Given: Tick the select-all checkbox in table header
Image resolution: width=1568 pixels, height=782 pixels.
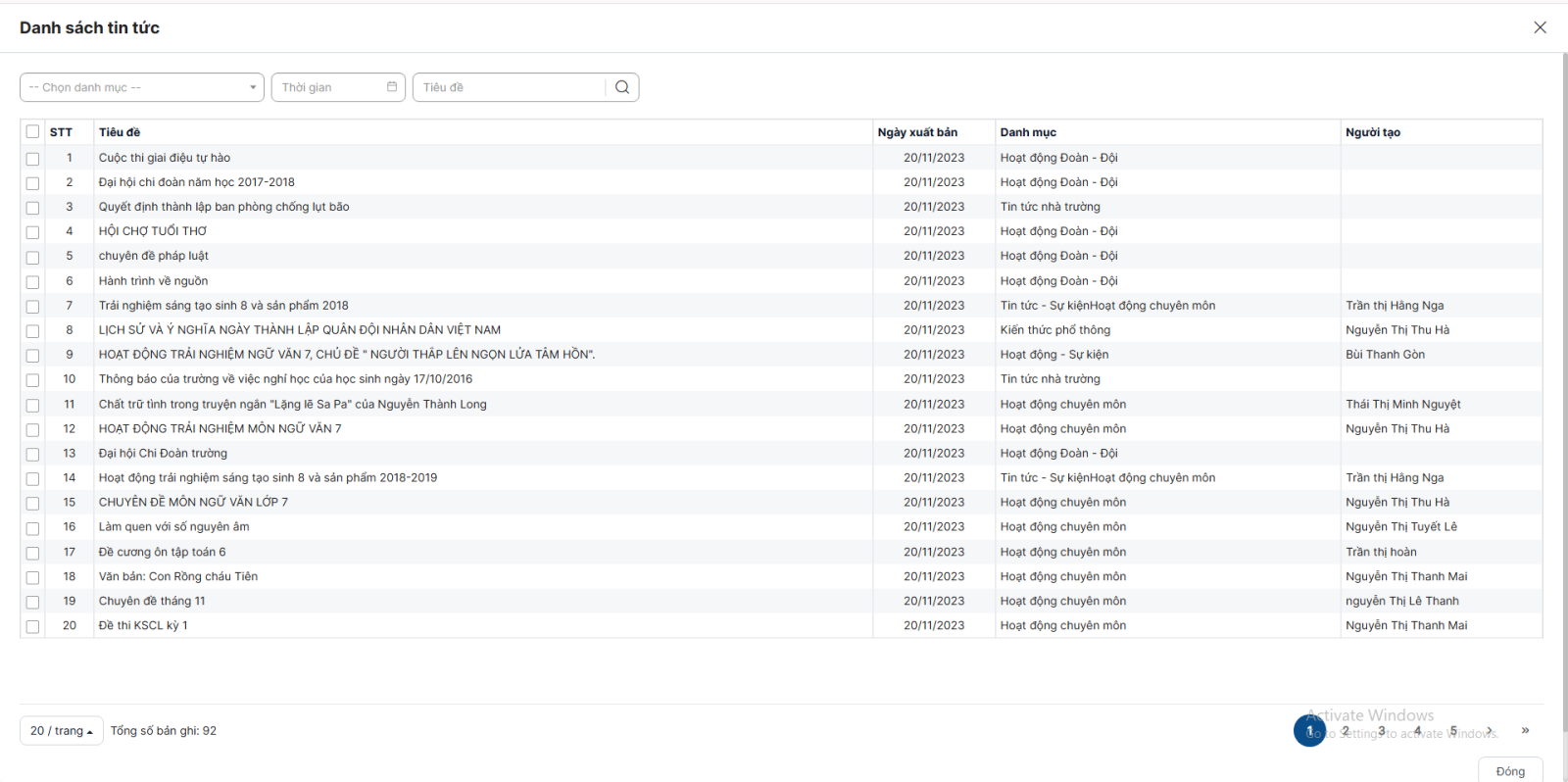Looking at the screenshot, I should pos(33,132).
